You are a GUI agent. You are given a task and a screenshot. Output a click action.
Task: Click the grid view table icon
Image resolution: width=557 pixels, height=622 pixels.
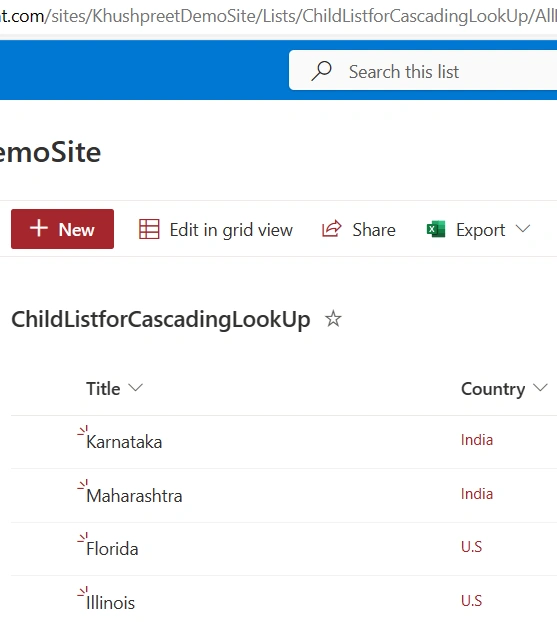point(149,229)
